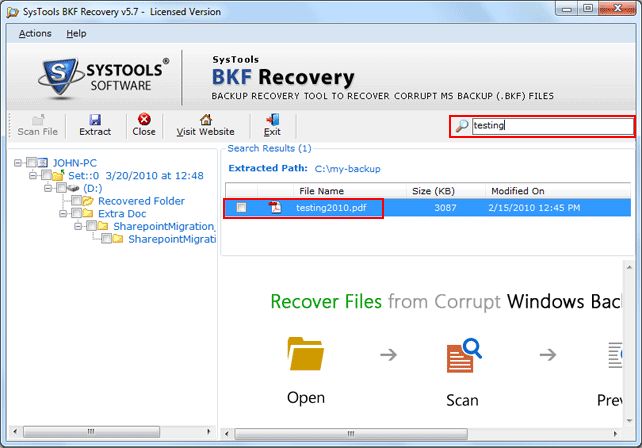The height and width of the screenshot is (448, 642).
Task: Click preview pane scroll up arrow
Action: pyautogui.click(x=629, y=267)
